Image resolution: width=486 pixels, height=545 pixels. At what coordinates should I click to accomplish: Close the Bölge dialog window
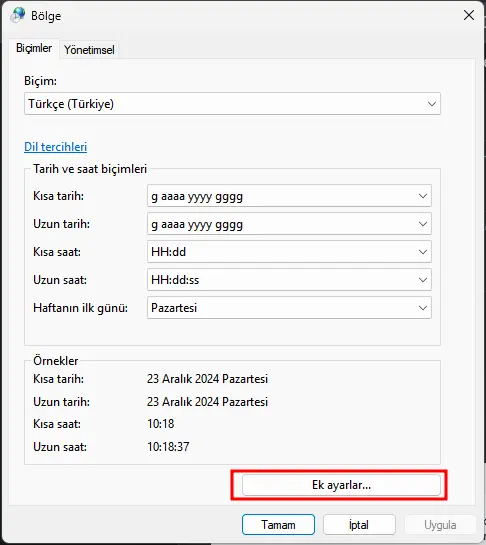click(469, 15)
